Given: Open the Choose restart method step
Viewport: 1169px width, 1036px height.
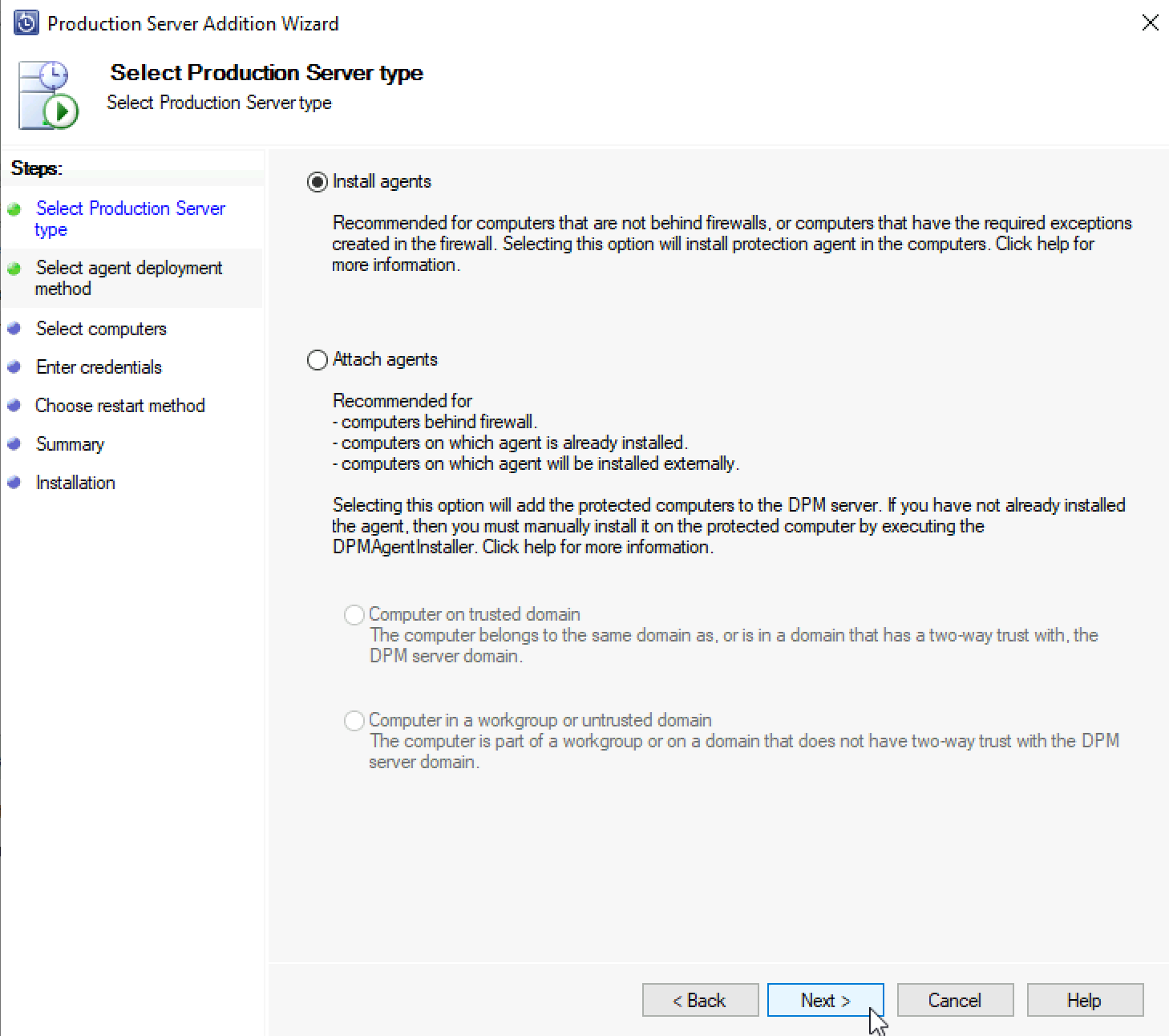Looking at the screenshot, I should [x=120, y=406].
